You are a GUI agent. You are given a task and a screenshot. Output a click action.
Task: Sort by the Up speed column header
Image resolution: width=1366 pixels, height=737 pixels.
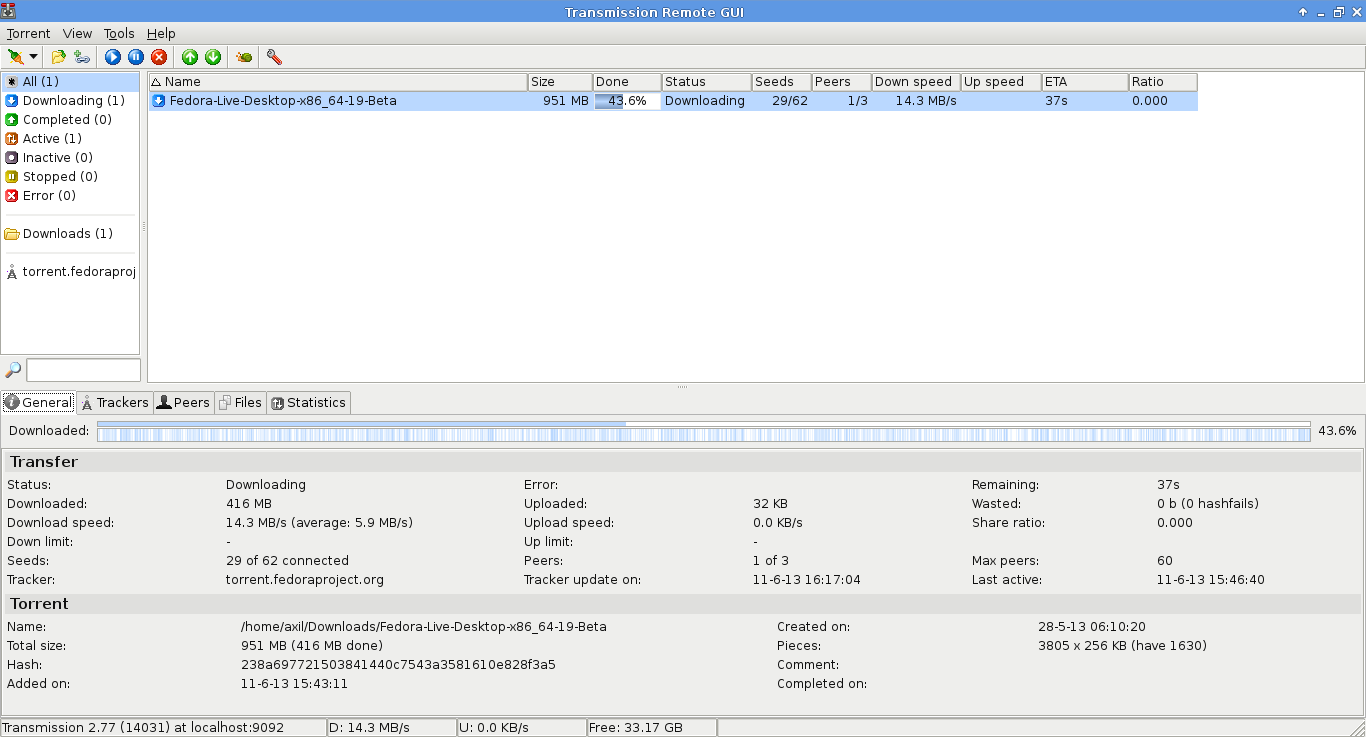click(x=1001, y=82)
